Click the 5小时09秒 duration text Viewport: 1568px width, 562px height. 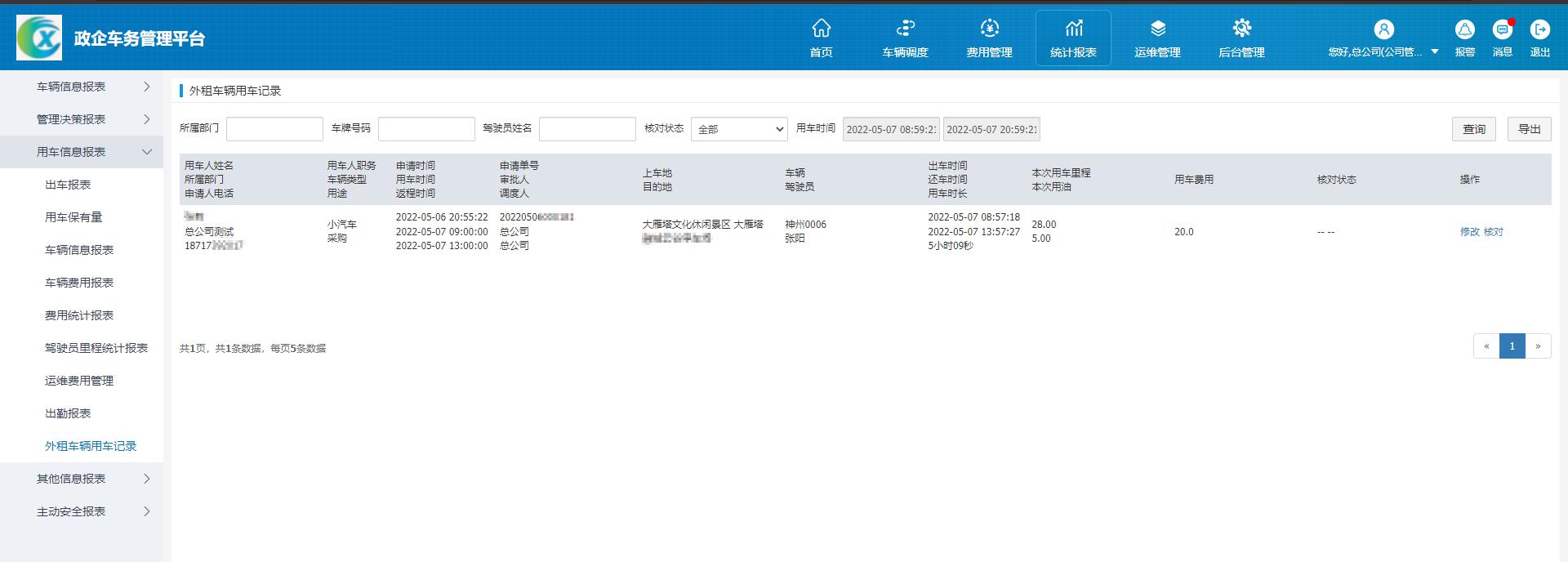(951, 246)
